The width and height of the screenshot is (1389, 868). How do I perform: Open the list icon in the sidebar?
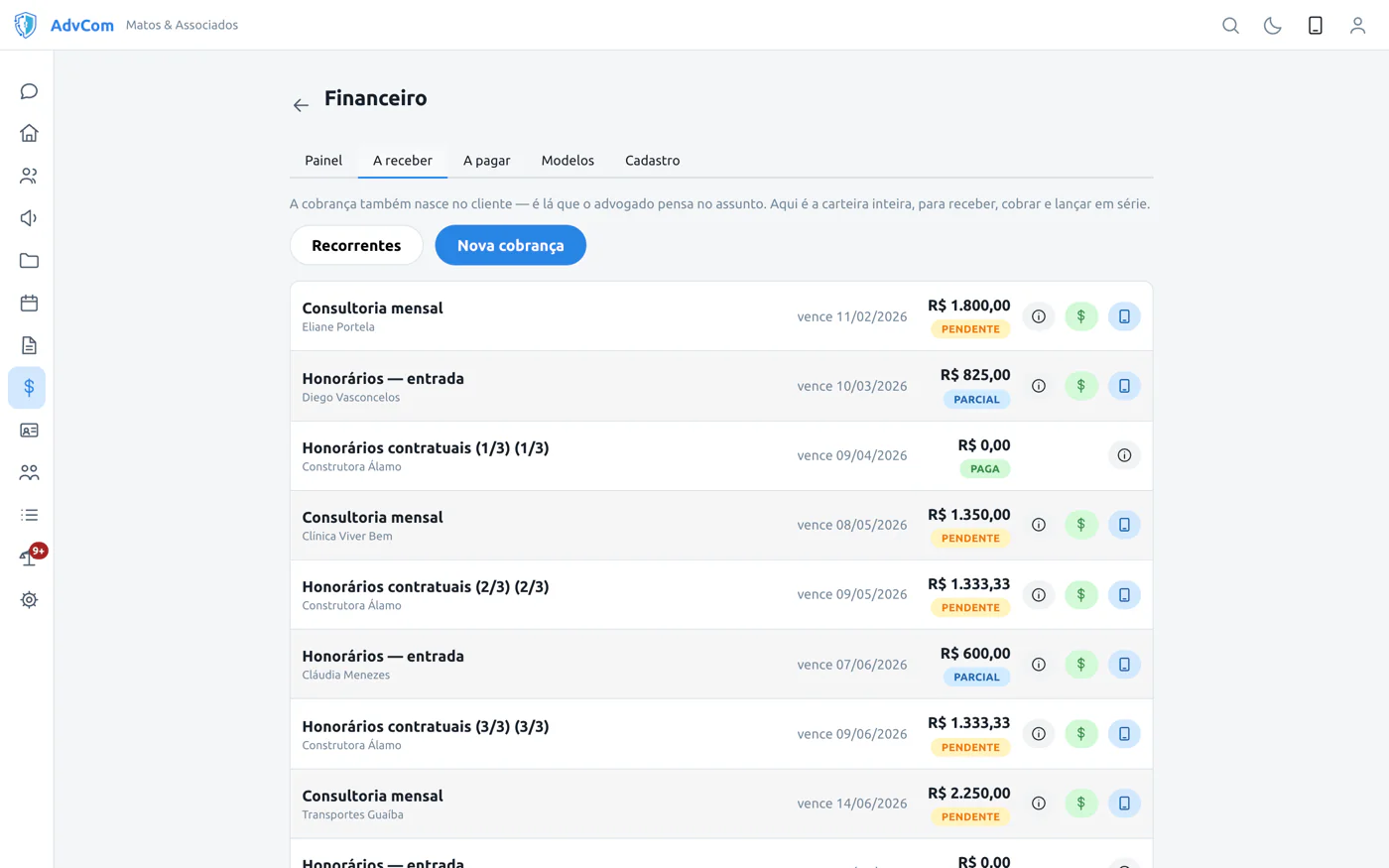click(29, 515)
